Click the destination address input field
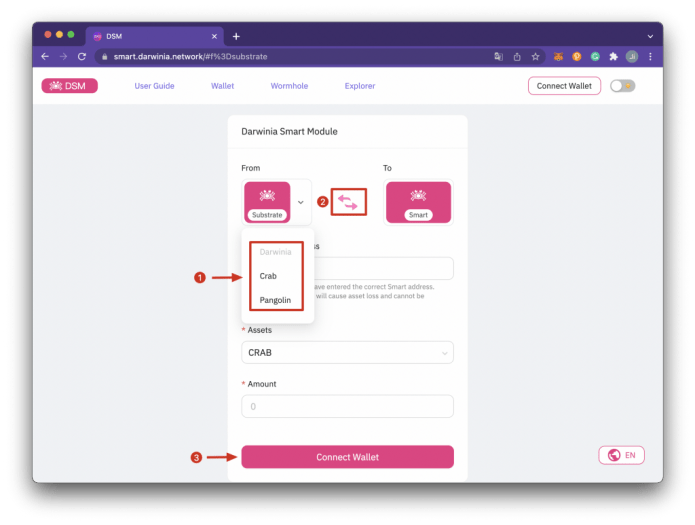This screenshot has height=525, width=695. click(384, 268)
